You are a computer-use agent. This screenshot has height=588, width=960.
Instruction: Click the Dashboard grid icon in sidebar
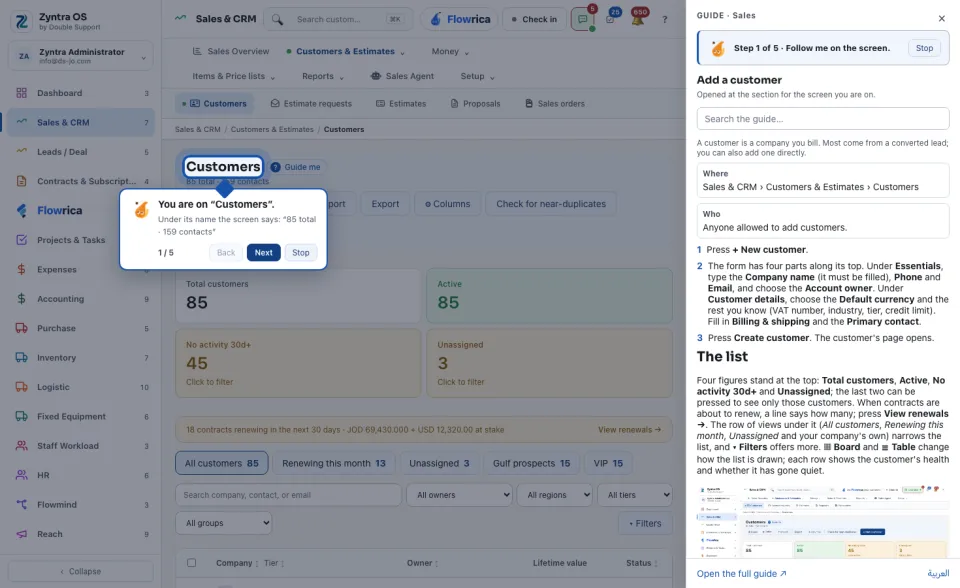click(x=21, y=93)
